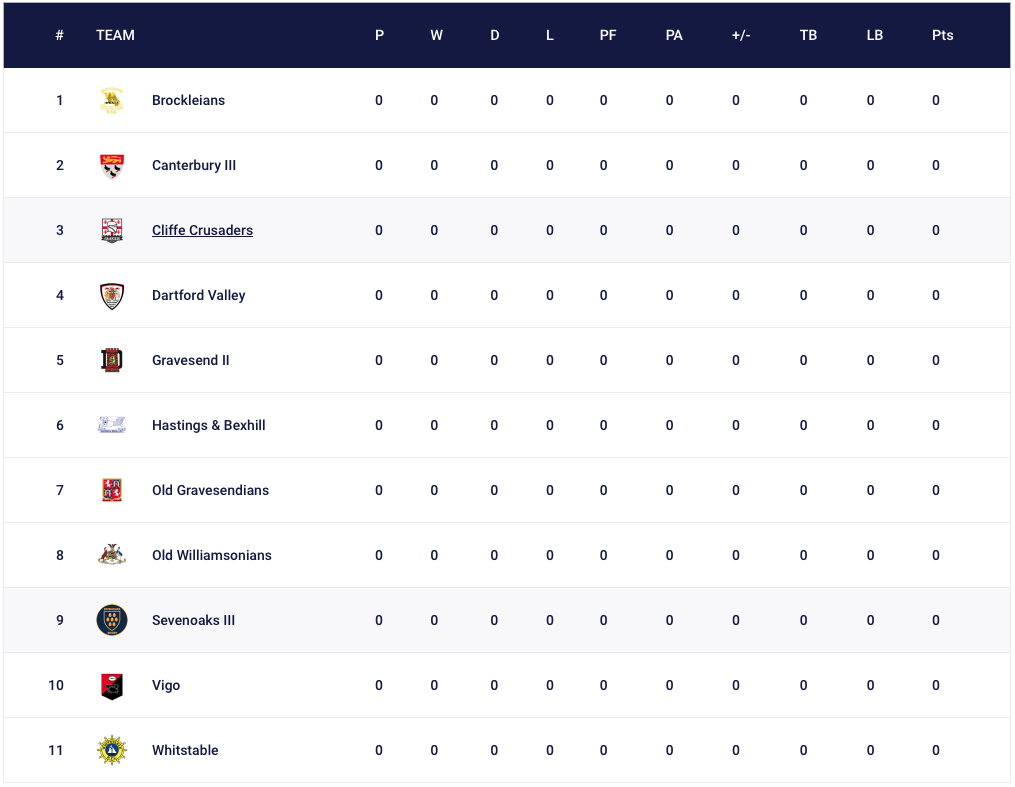Open the Cliffe Crusaders team link
Image resolution: width=1015 pixels, height=787 pixels.
[203, 230]
